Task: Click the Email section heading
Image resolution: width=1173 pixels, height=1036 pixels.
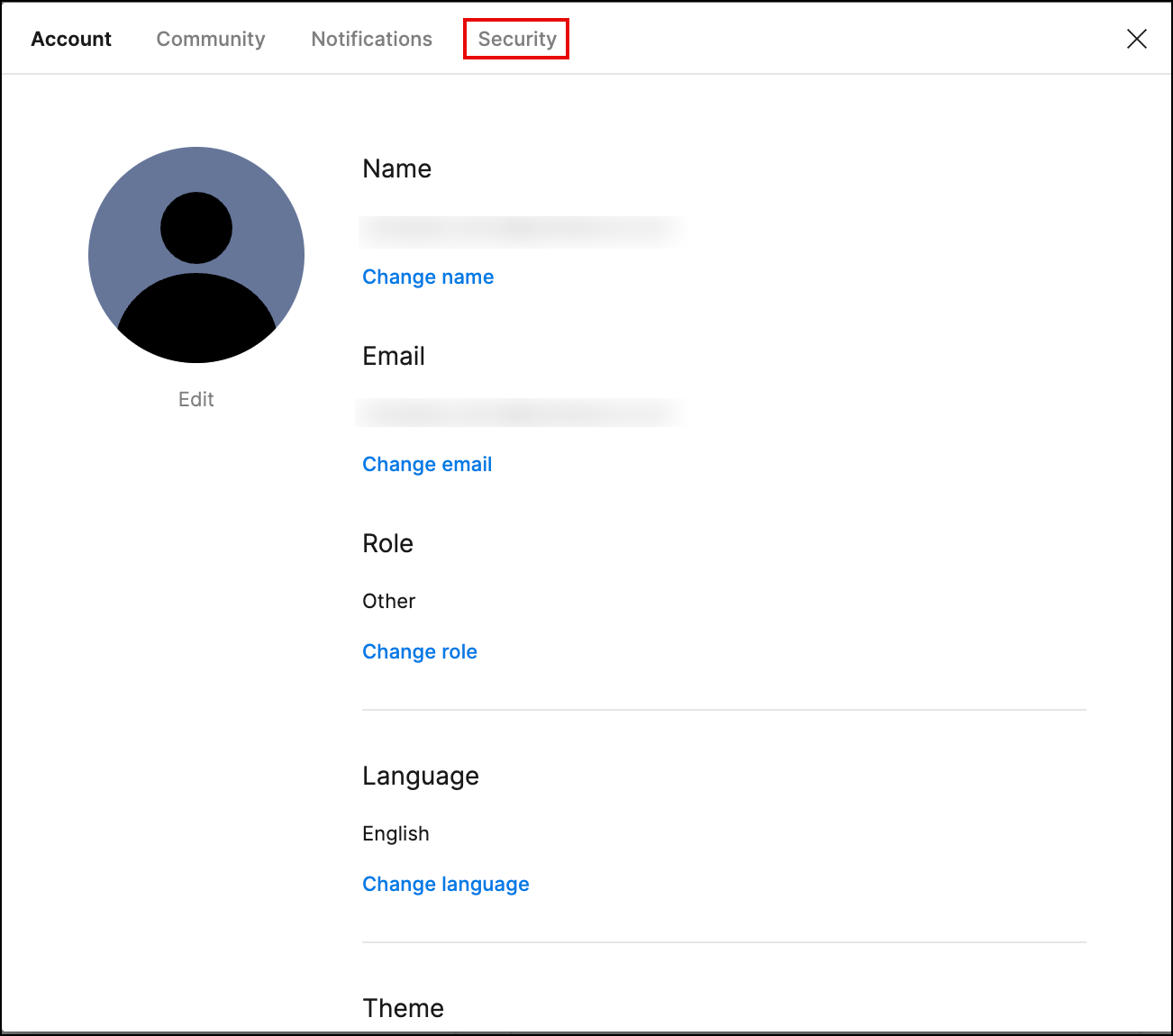Action: coord(394,356)
